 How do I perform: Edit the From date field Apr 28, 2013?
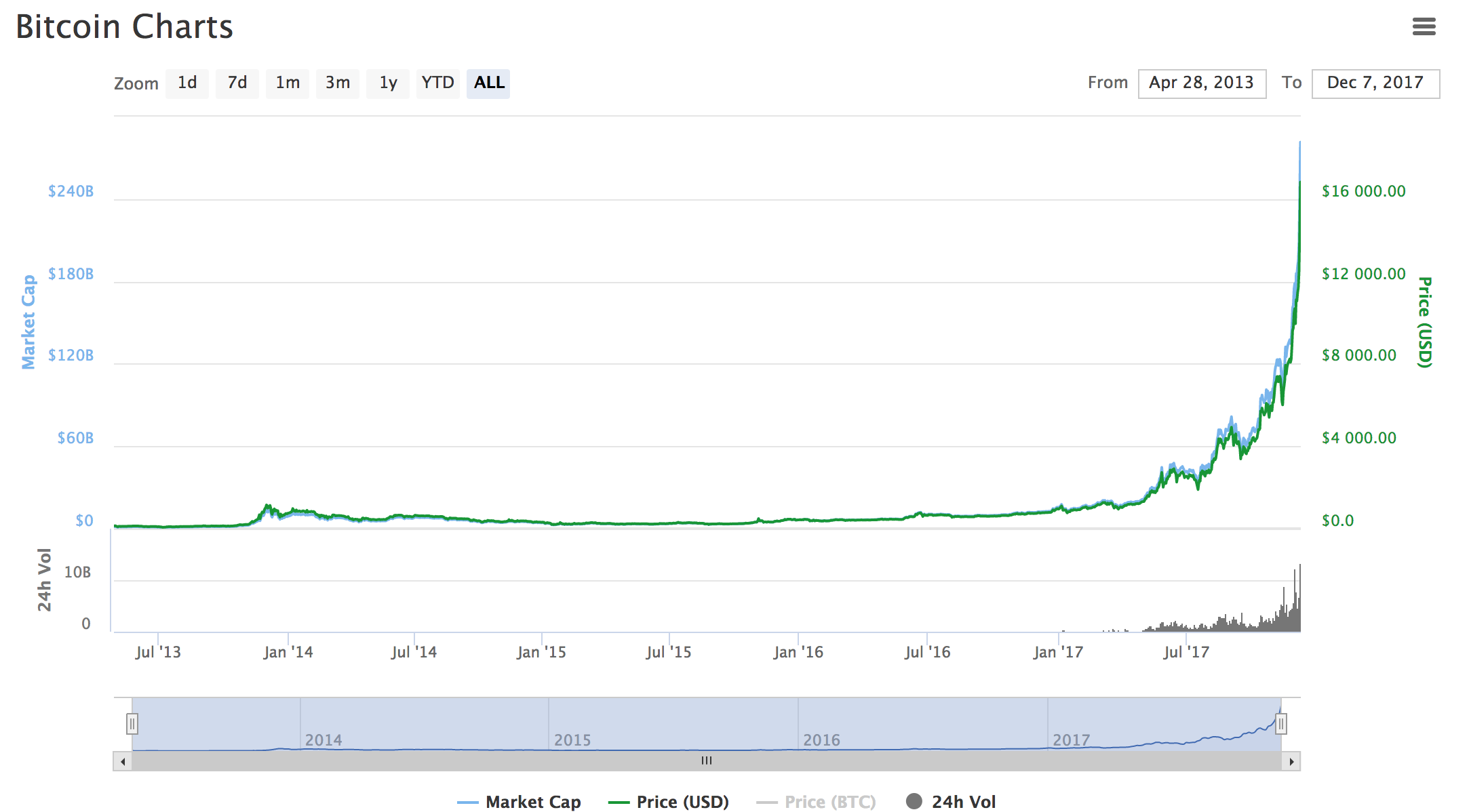[x=1202, y=83]
